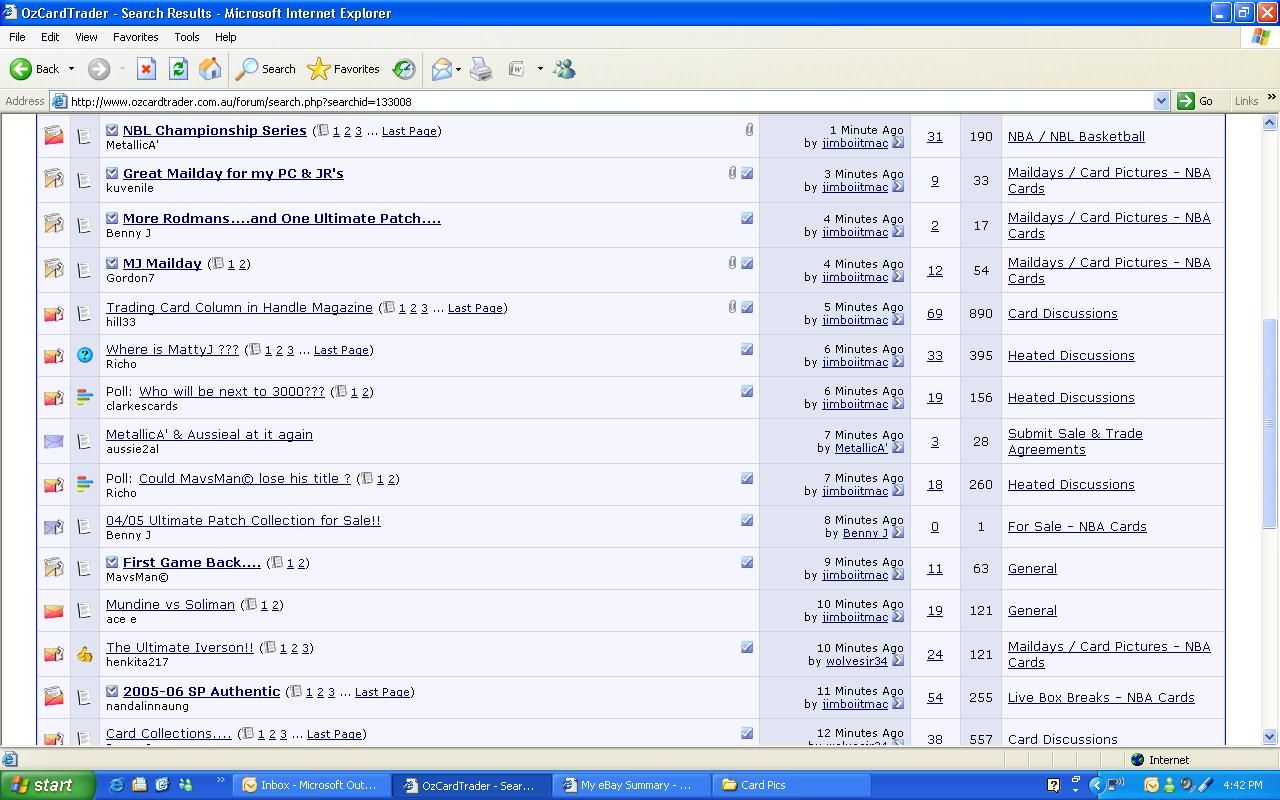
Task: Open the Back button history dropdown arrow
Action: 71,69
